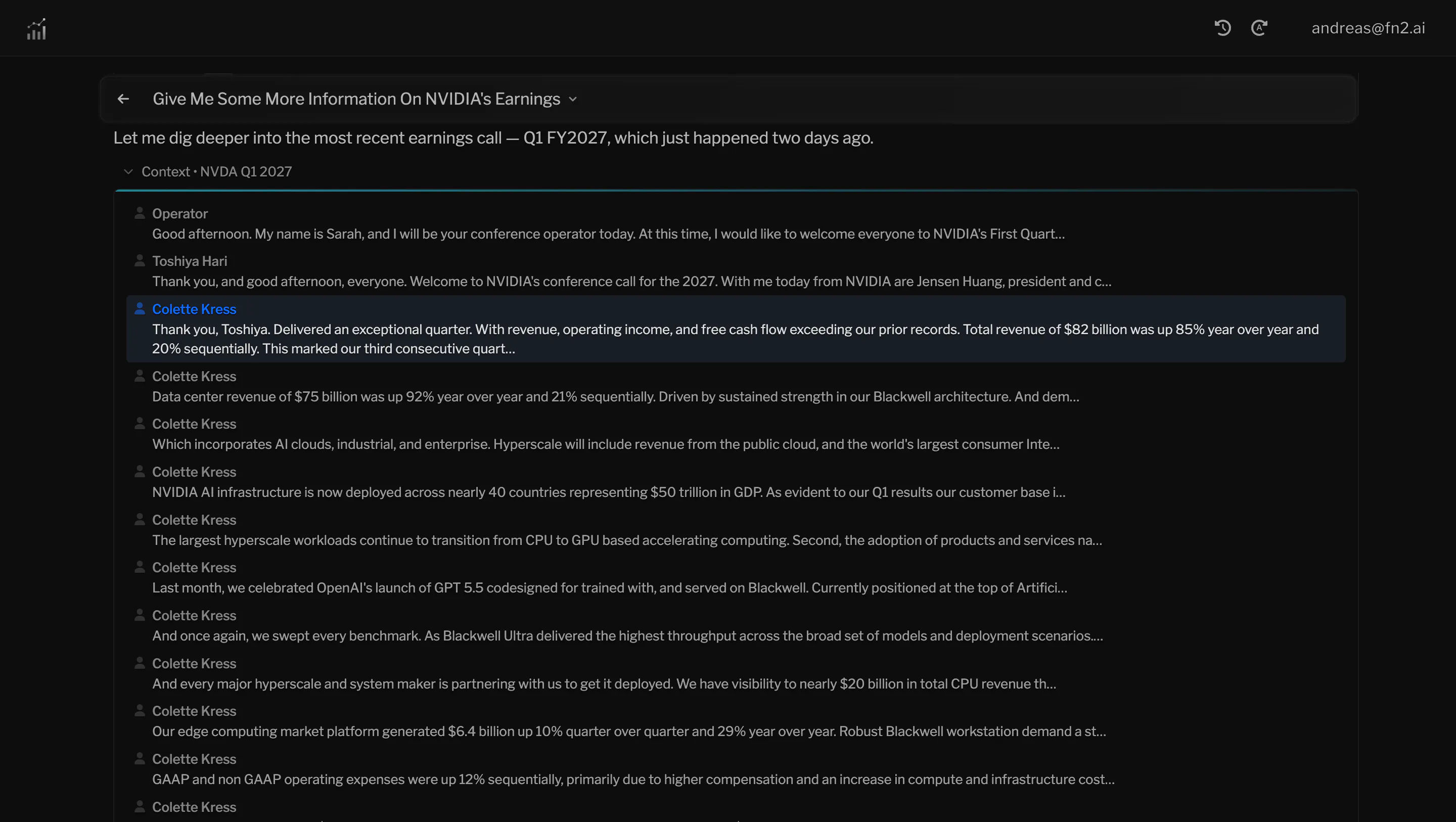Collapse the Context NVDA Q1 2027 section
The height and width of the screenshot is (822, 1456).
tap(128, 171)
